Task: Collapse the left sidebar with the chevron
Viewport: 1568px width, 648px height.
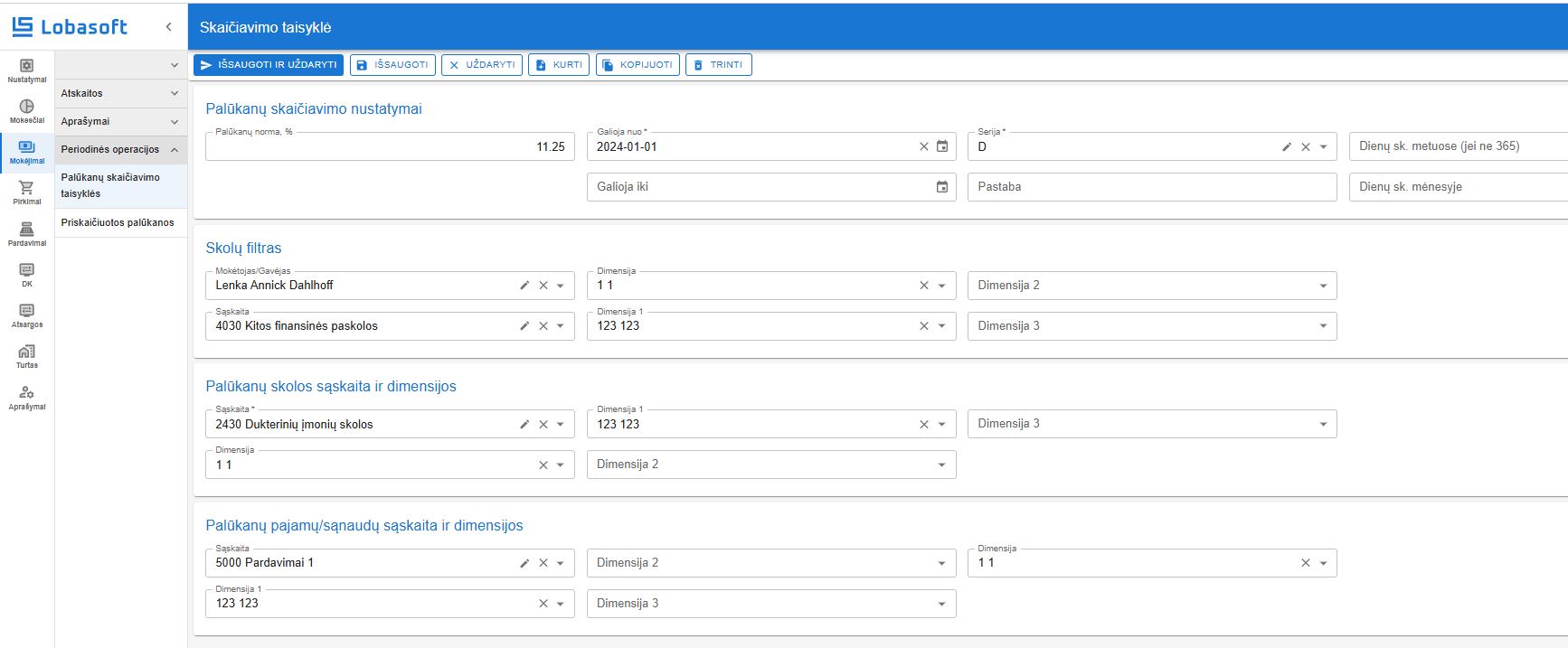Action: pyautogui.click(x=169, y=27)
